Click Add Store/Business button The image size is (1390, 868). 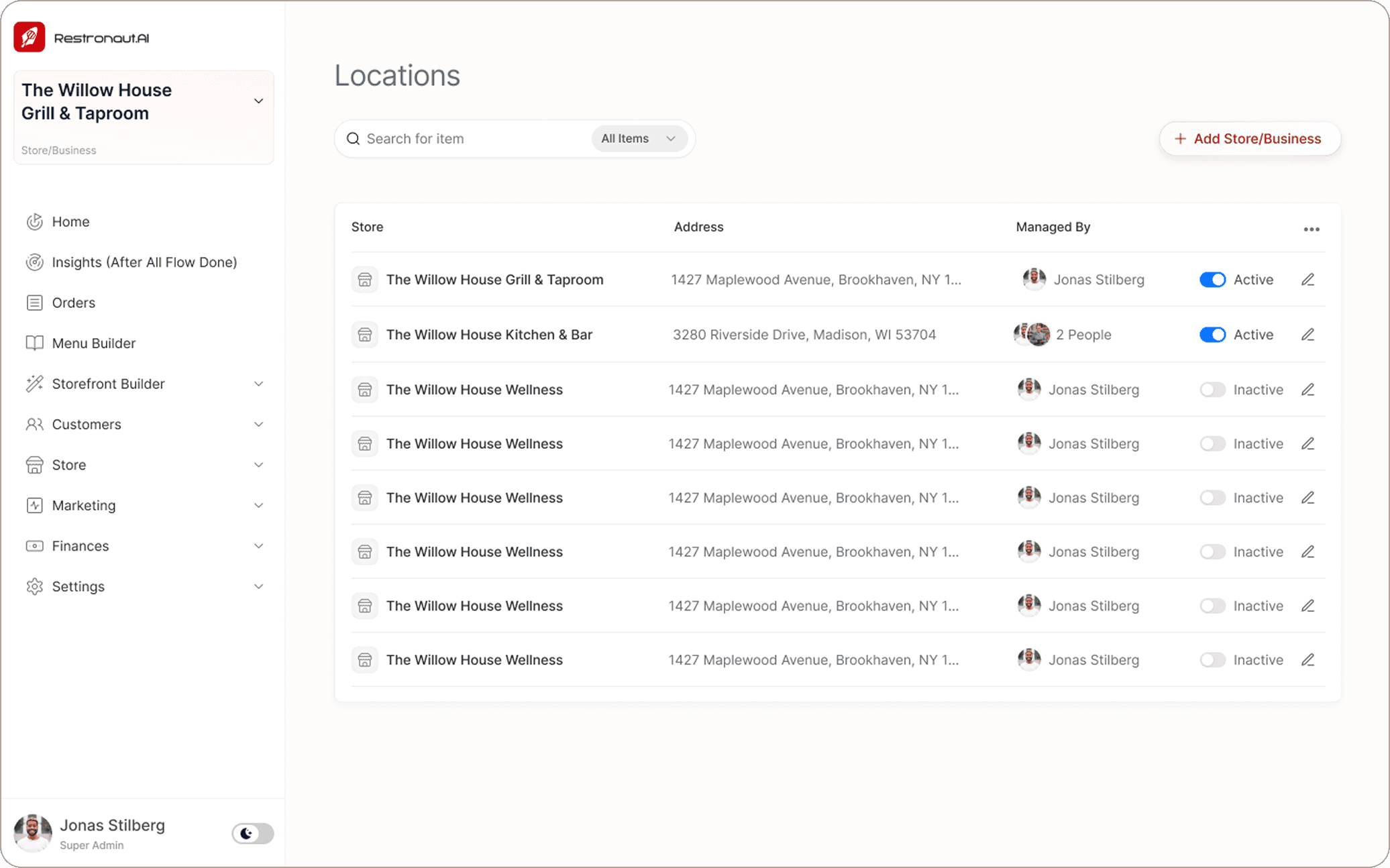click(x=1249, y=139)
